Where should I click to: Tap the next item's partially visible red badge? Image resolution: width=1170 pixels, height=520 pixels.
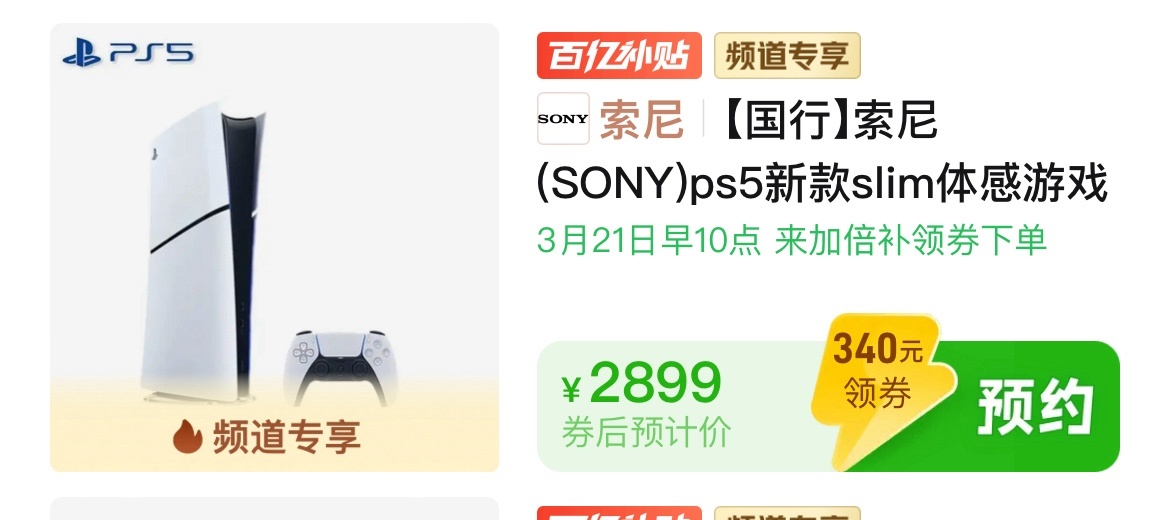pos(619,513)
